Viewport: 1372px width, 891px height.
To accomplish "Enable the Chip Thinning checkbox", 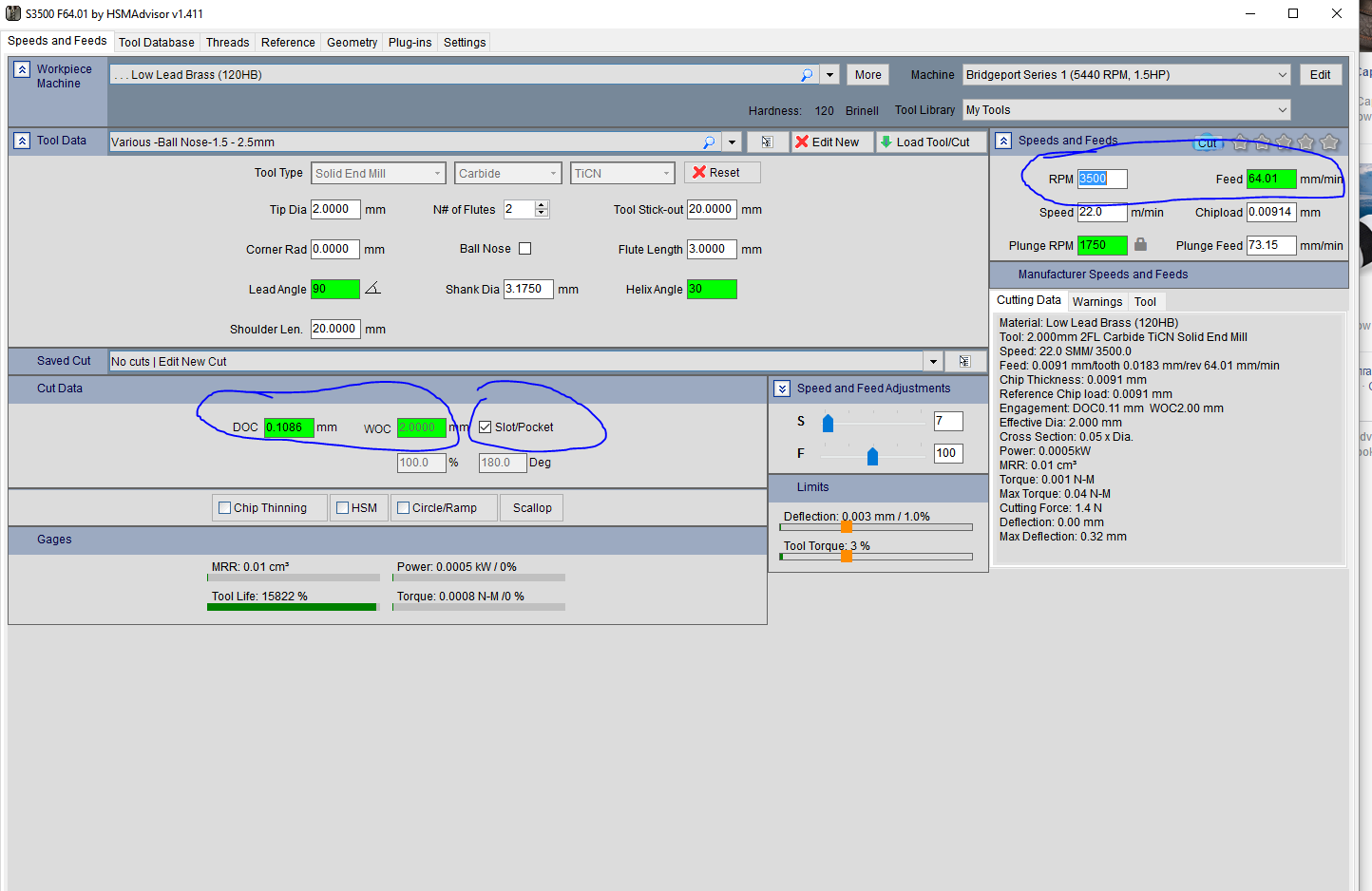I will 225,508.
